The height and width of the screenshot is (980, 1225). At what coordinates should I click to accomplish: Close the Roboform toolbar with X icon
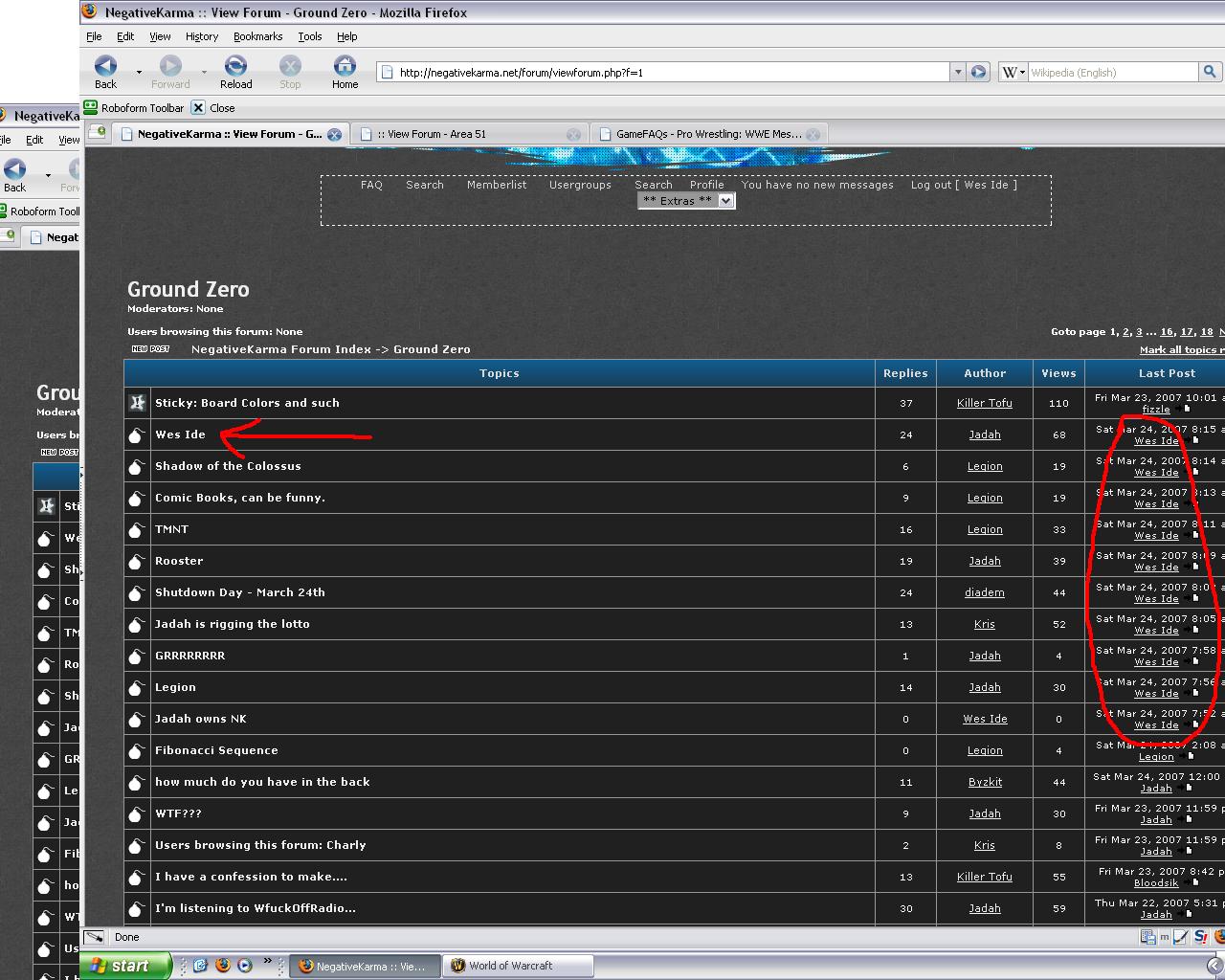coord(198,108)
